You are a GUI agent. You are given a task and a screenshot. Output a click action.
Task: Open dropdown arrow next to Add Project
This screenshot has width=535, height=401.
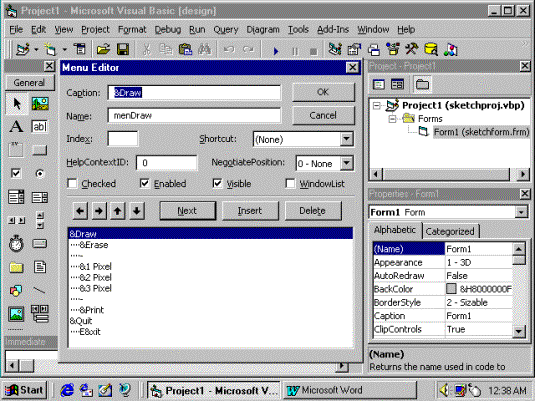click(x=36, y=50)
